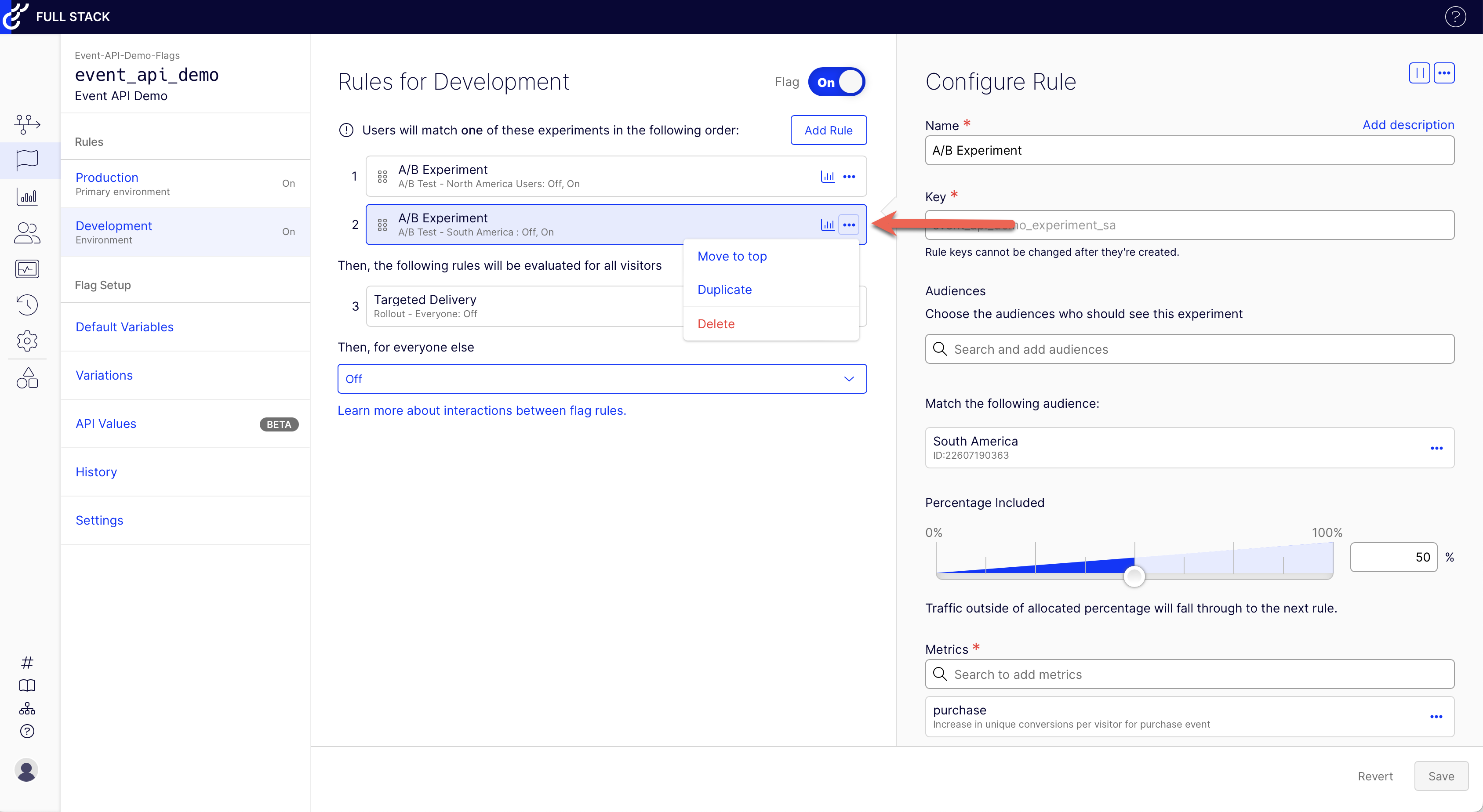Click the Percentage Included slider handle
Viewport: 1483px width, 812px height.
pos(1134,576)
